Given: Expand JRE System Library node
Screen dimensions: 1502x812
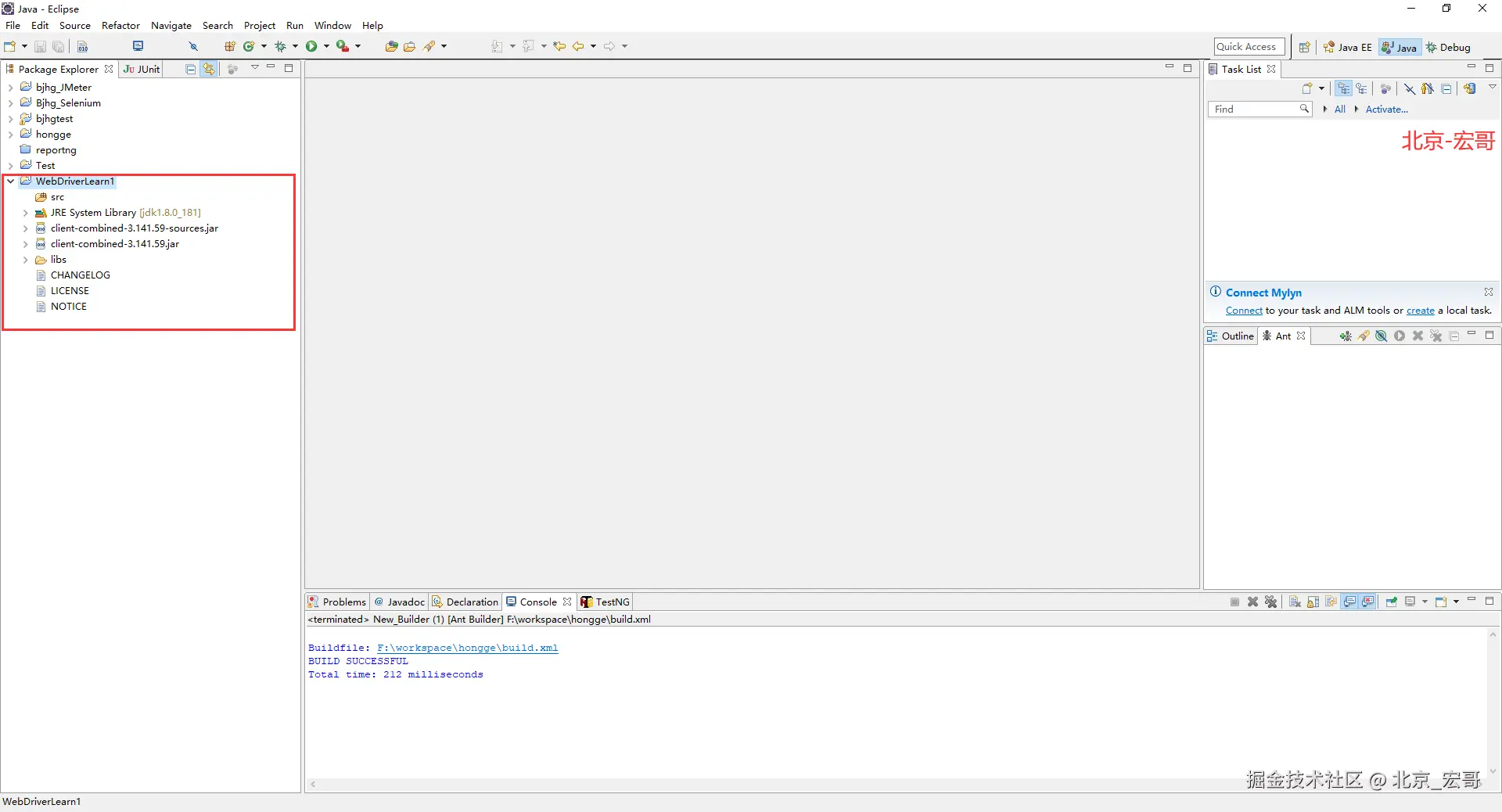Looking at the screenshot, I should tap(26, 213).
